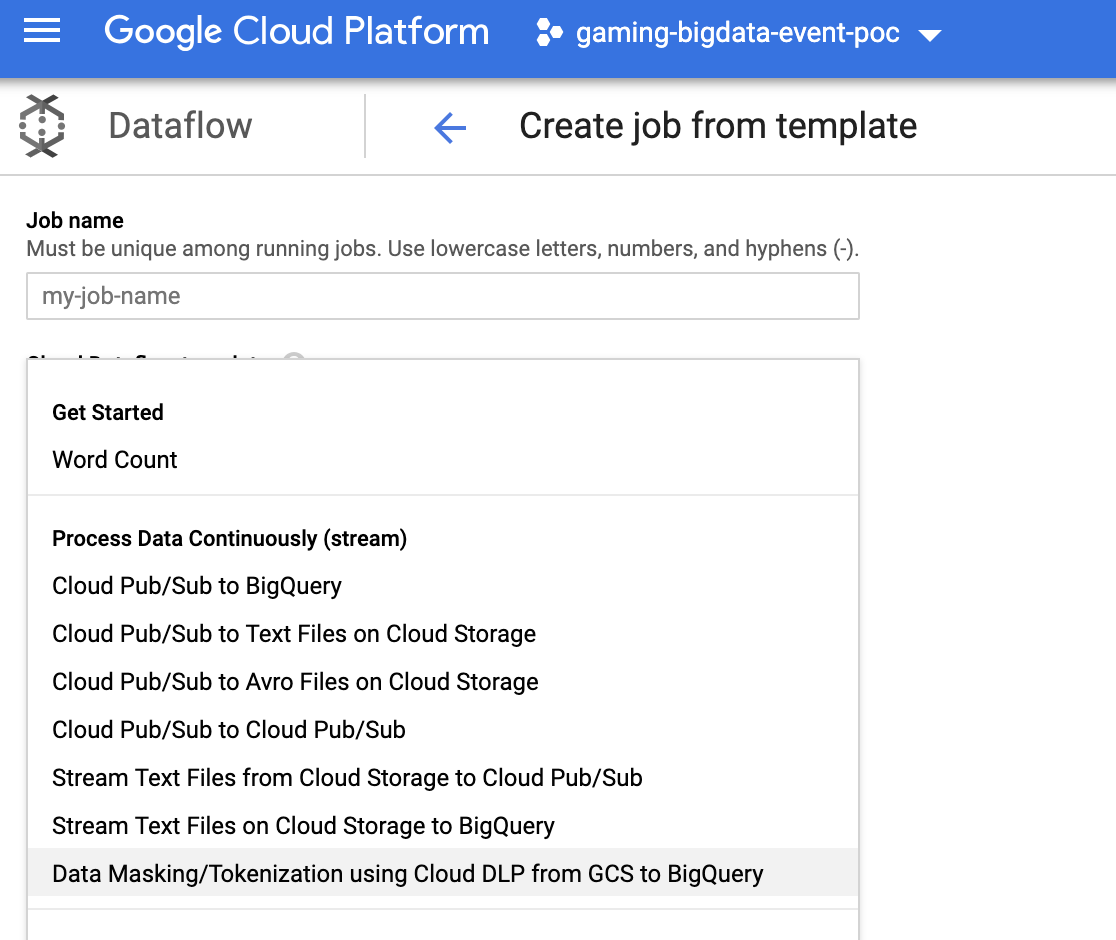Pick Stream Text Files from Cloud Storage to Cloud Pub/Sub
This screenshot has width=1116, height=940.
click(443, 778)
